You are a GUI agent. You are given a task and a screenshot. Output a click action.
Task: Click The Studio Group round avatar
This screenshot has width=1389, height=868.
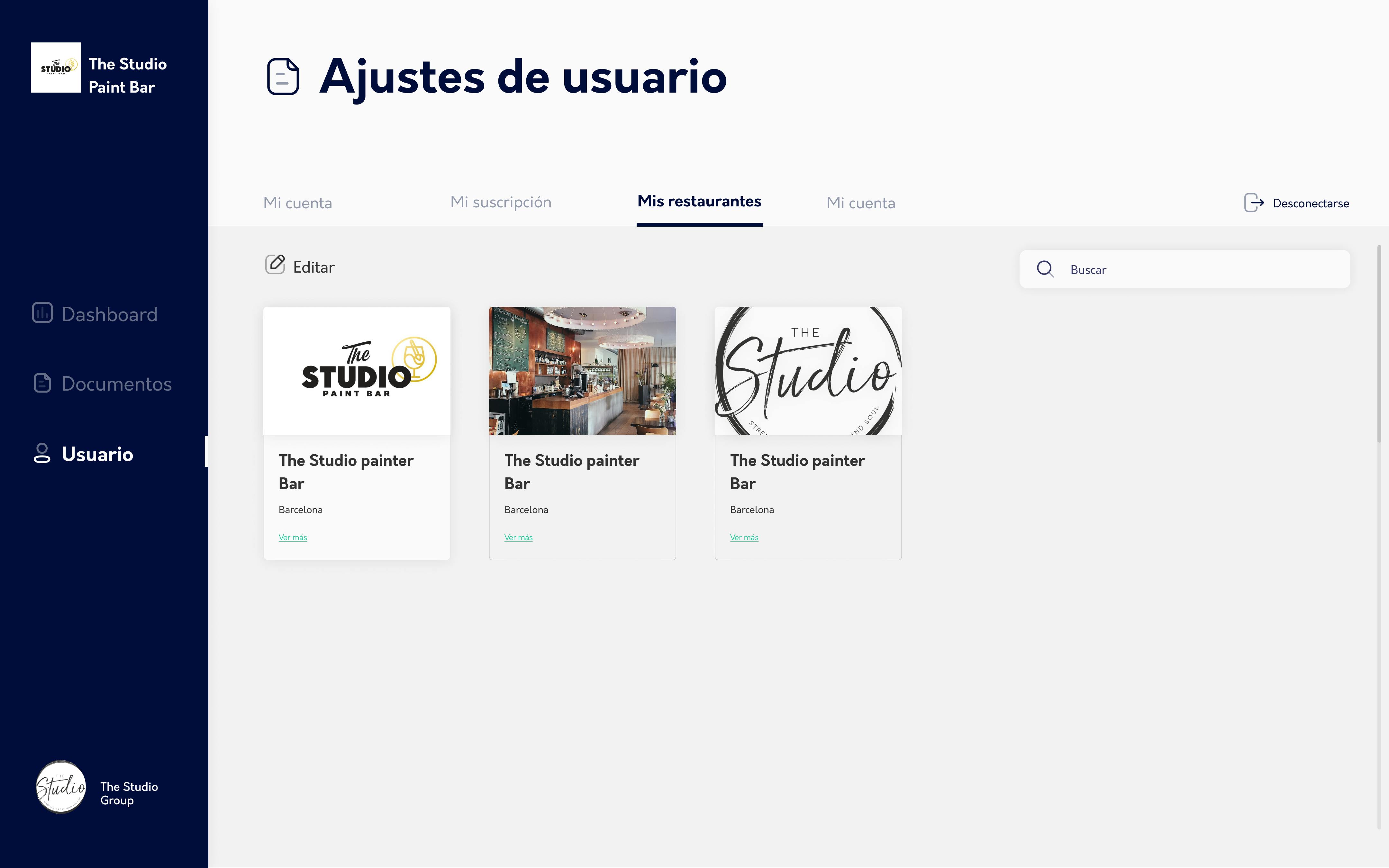click(x=61, y=787)
